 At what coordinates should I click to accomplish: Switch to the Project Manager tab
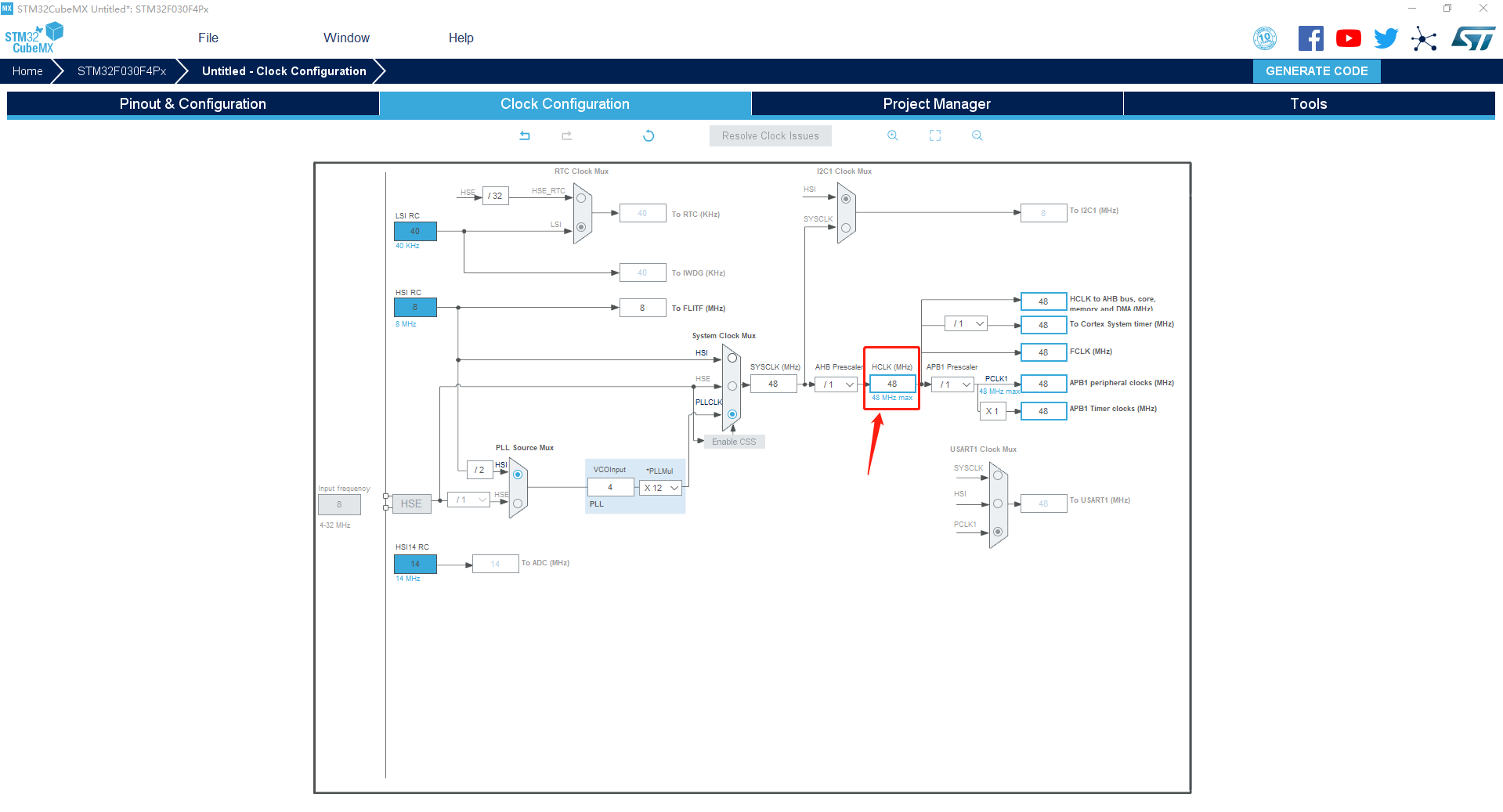(937, 103)
